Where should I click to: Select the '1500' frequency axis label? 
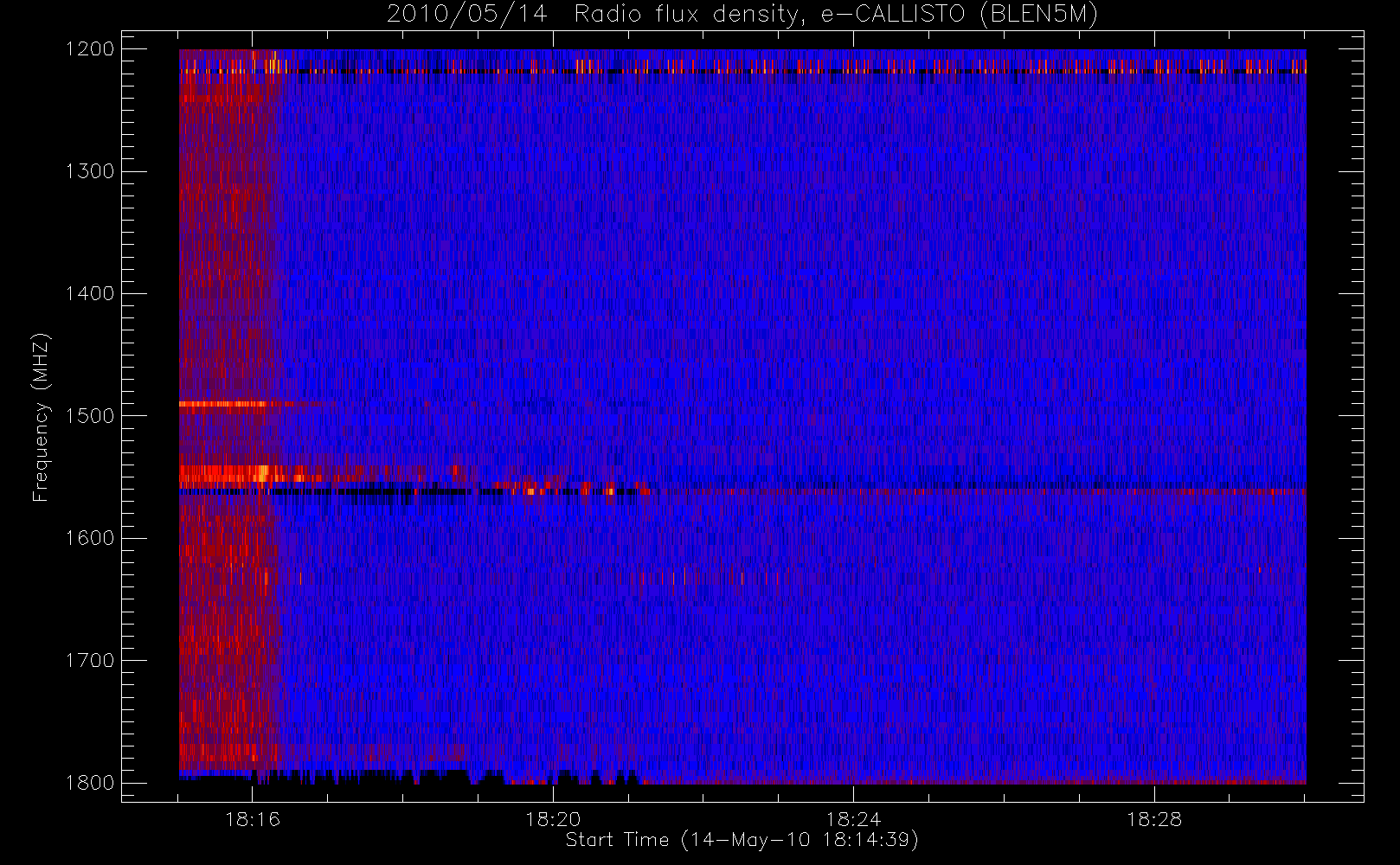pyautogui.click(x=90, y=416)
